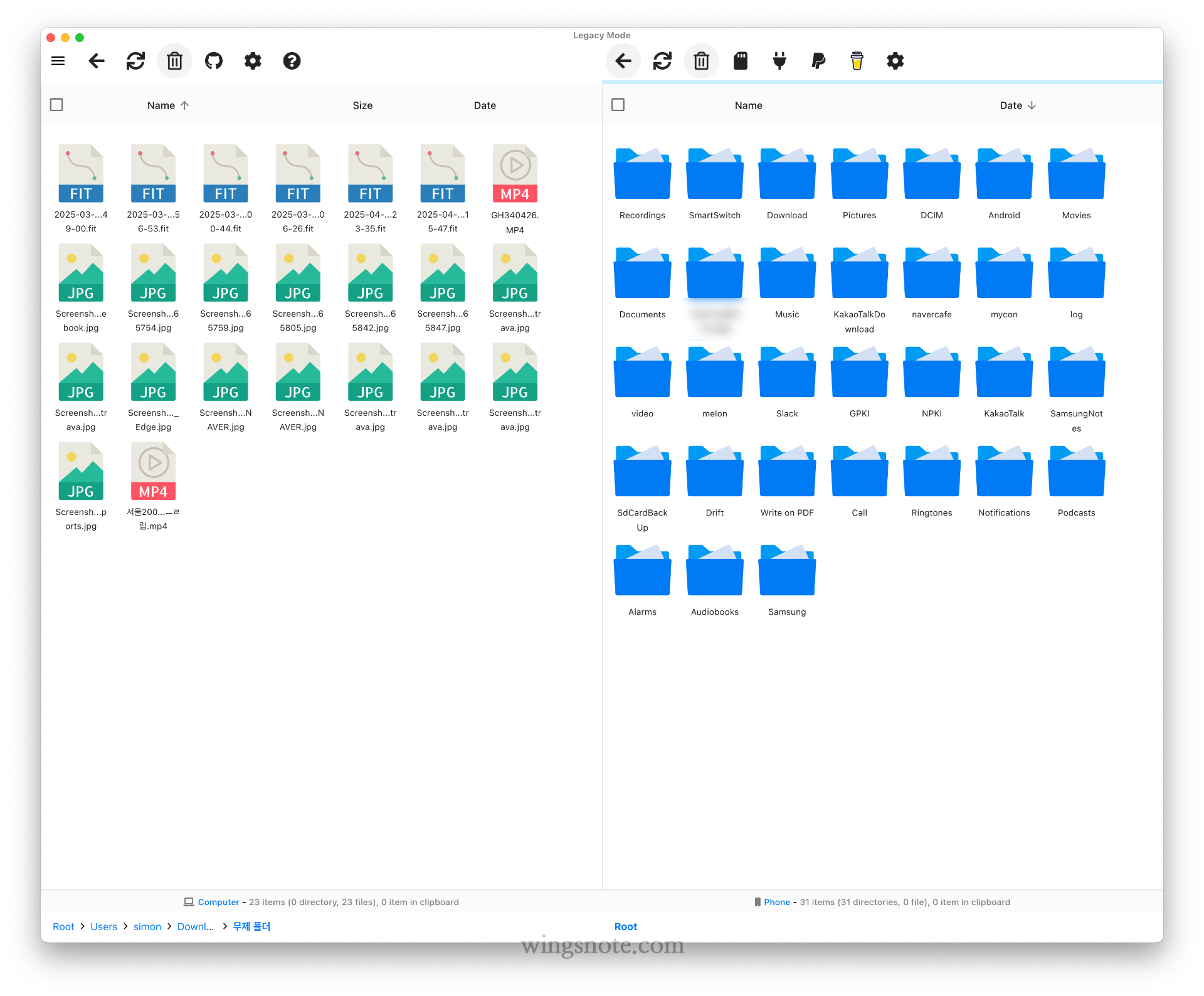Image resolution: width=1204 pixels, height=996 pixels.
Task: Navigate to Users in breadcrumb path
Action: pyautogui.click(x=103, y=926)
